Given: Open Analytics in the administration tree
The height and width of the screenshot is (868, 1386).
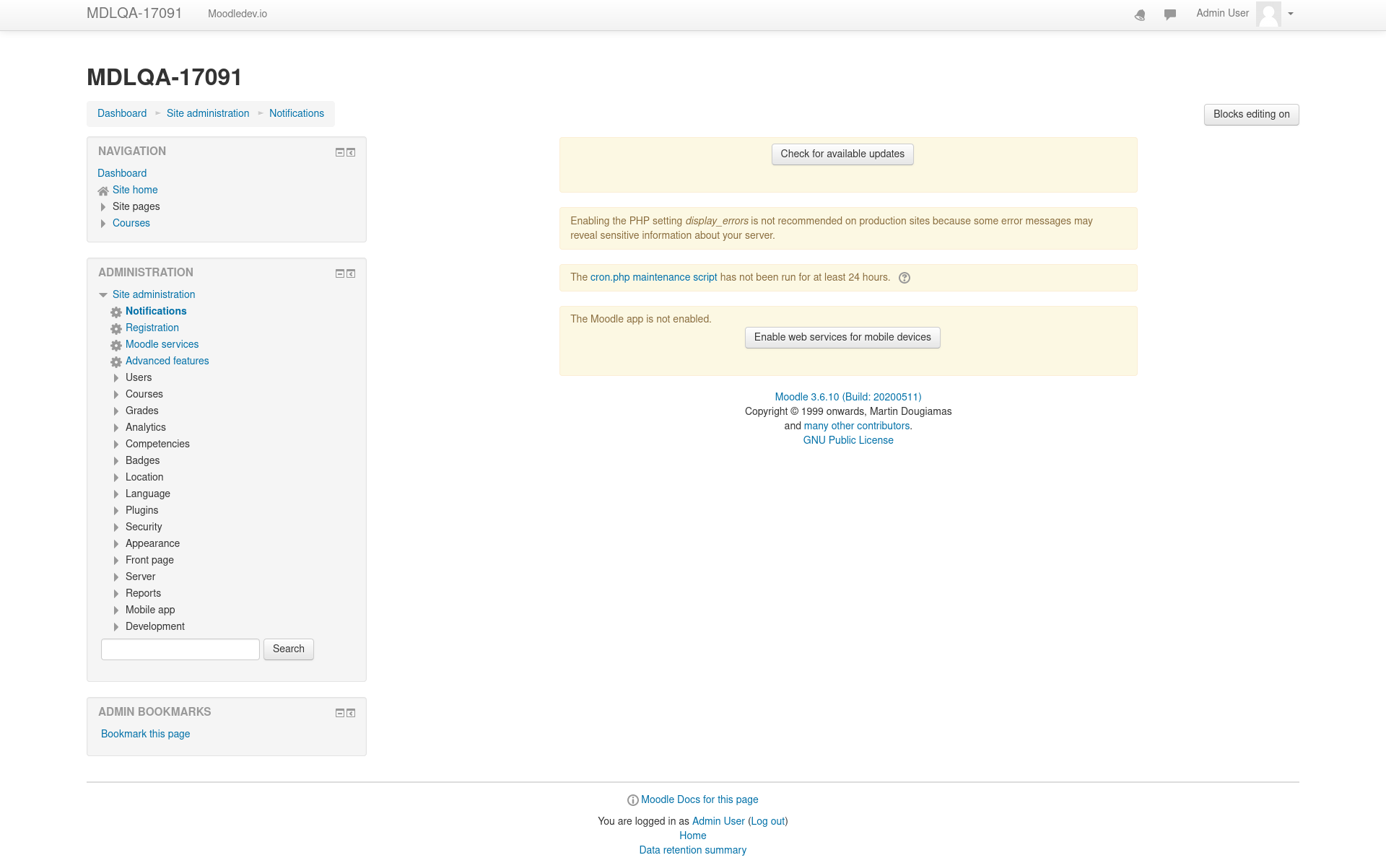Looking at the screenshot, I should (x=146, y=427).
